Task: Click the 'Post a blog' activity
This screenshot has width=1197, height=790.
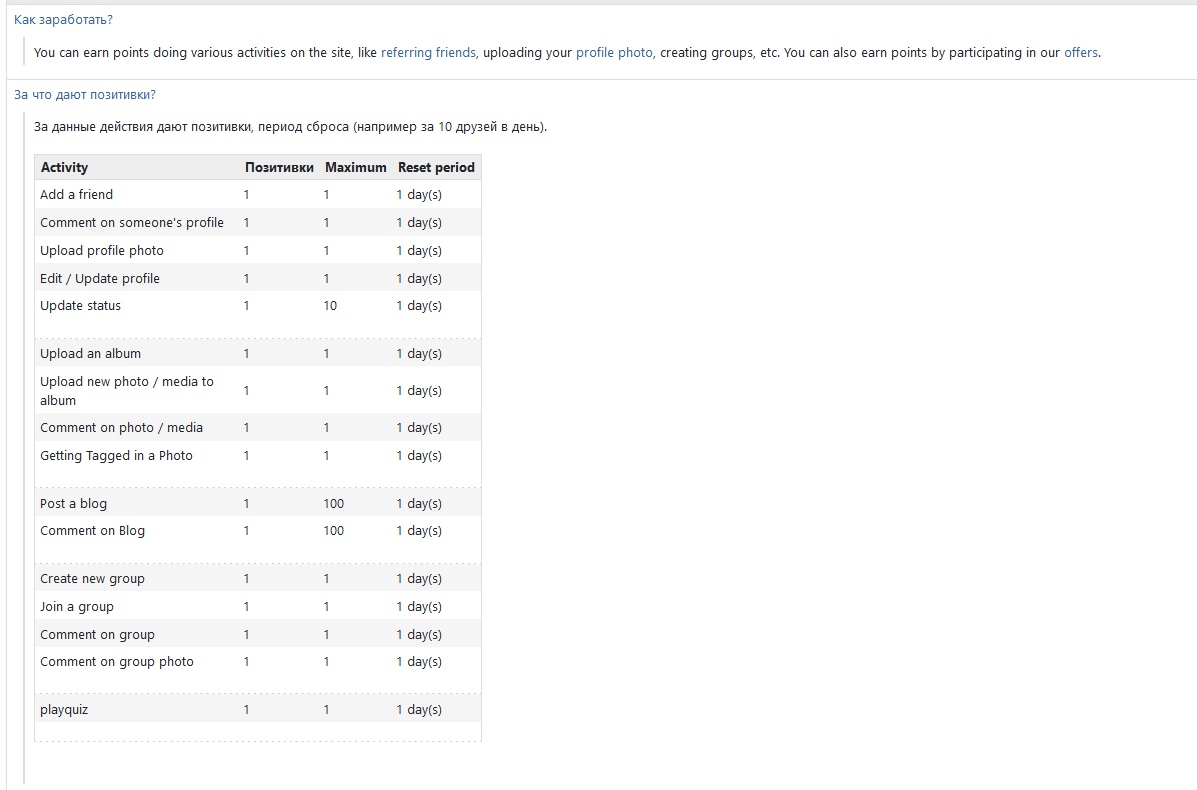Action: pos(73,504)
